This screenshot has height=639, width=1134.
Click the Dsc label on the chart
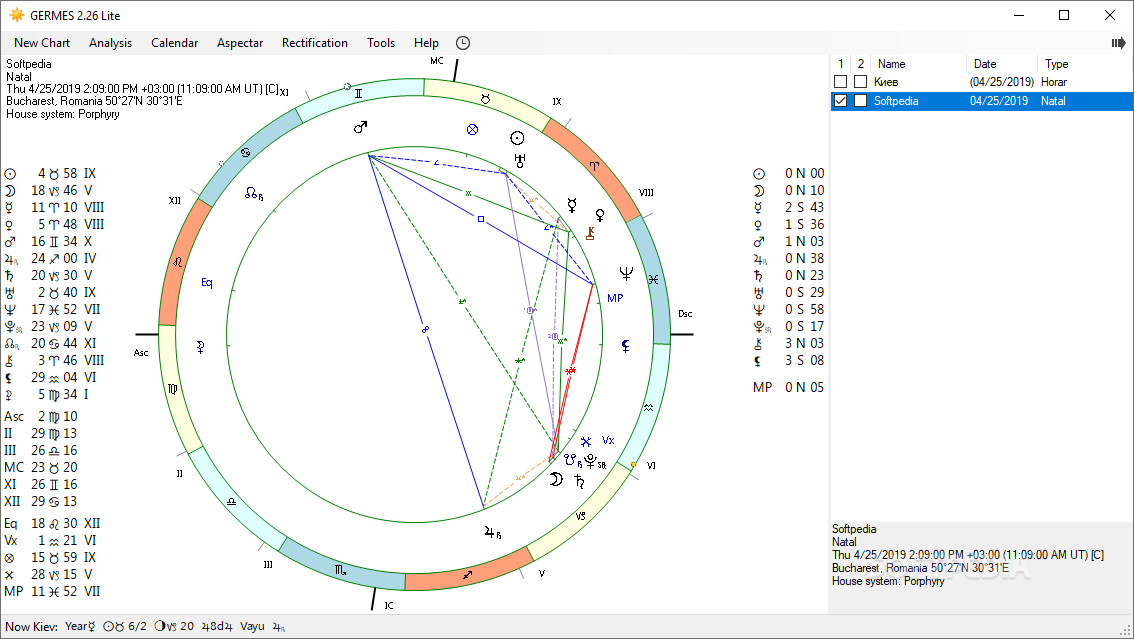[x=685, y=314]
